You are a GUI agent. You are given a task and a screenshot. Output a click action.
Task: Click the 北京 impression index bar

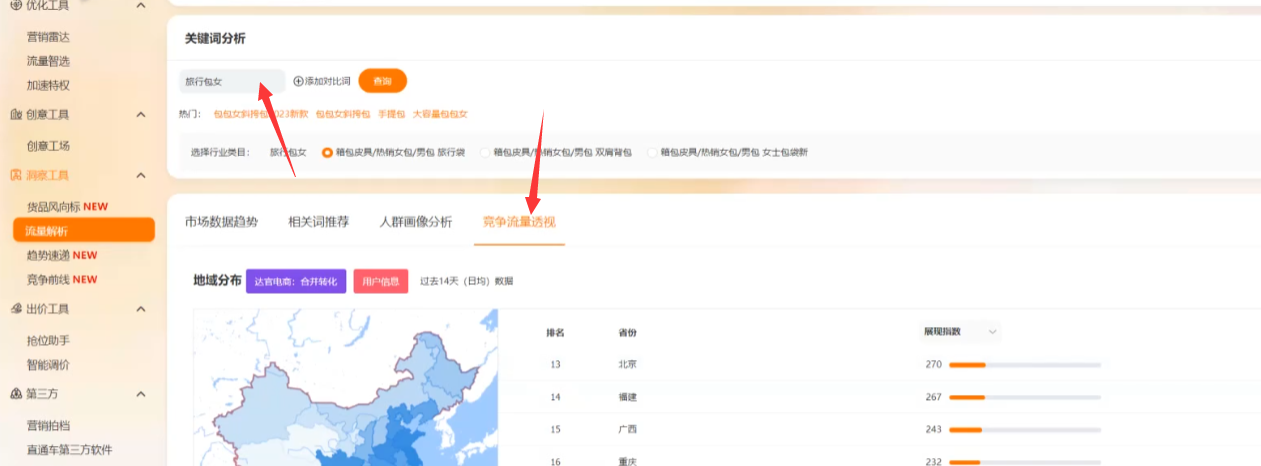[1024, 365]
